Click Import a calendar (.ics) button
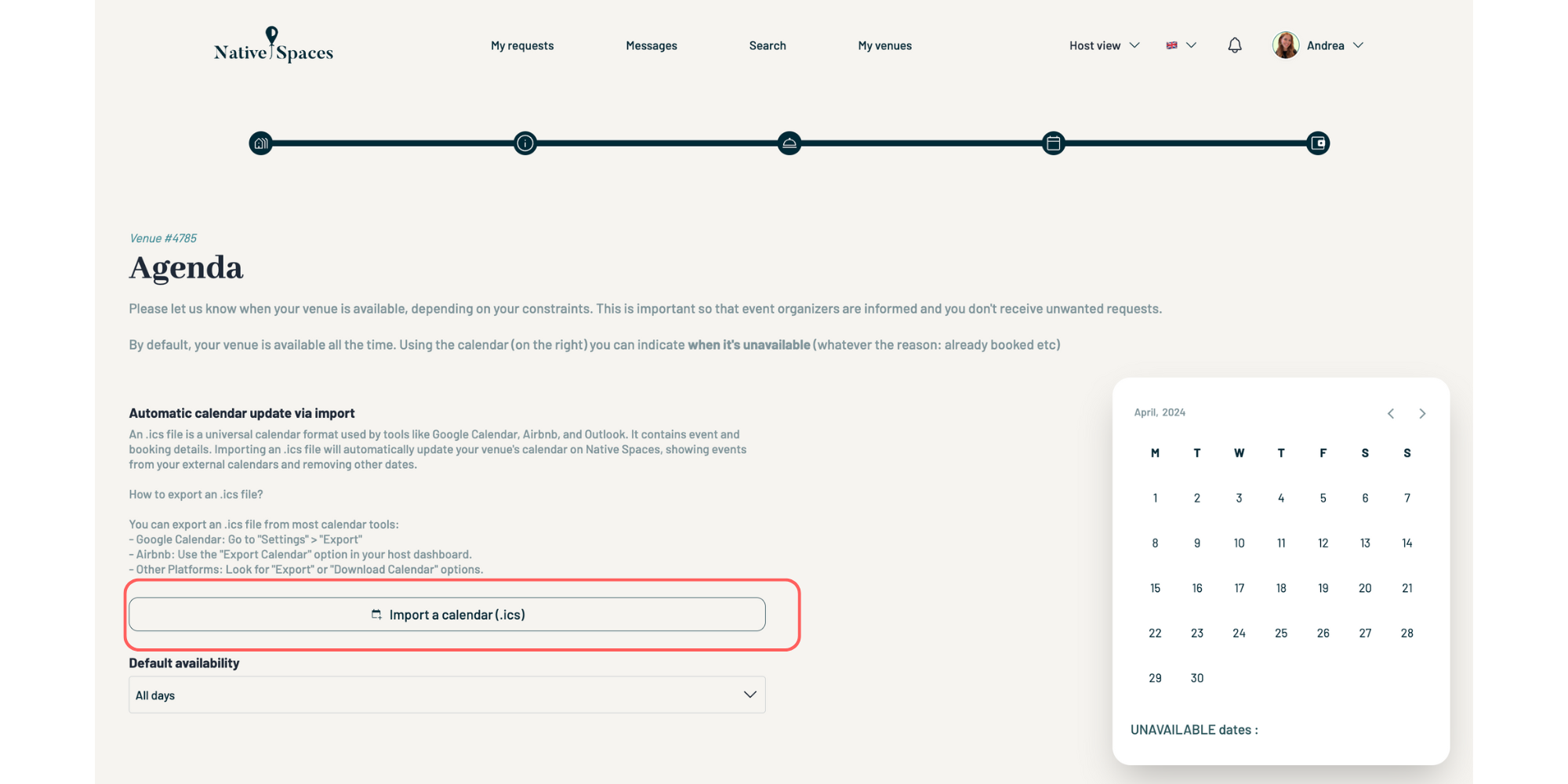This screenshot has height=784, width=1568. point(447,615)
